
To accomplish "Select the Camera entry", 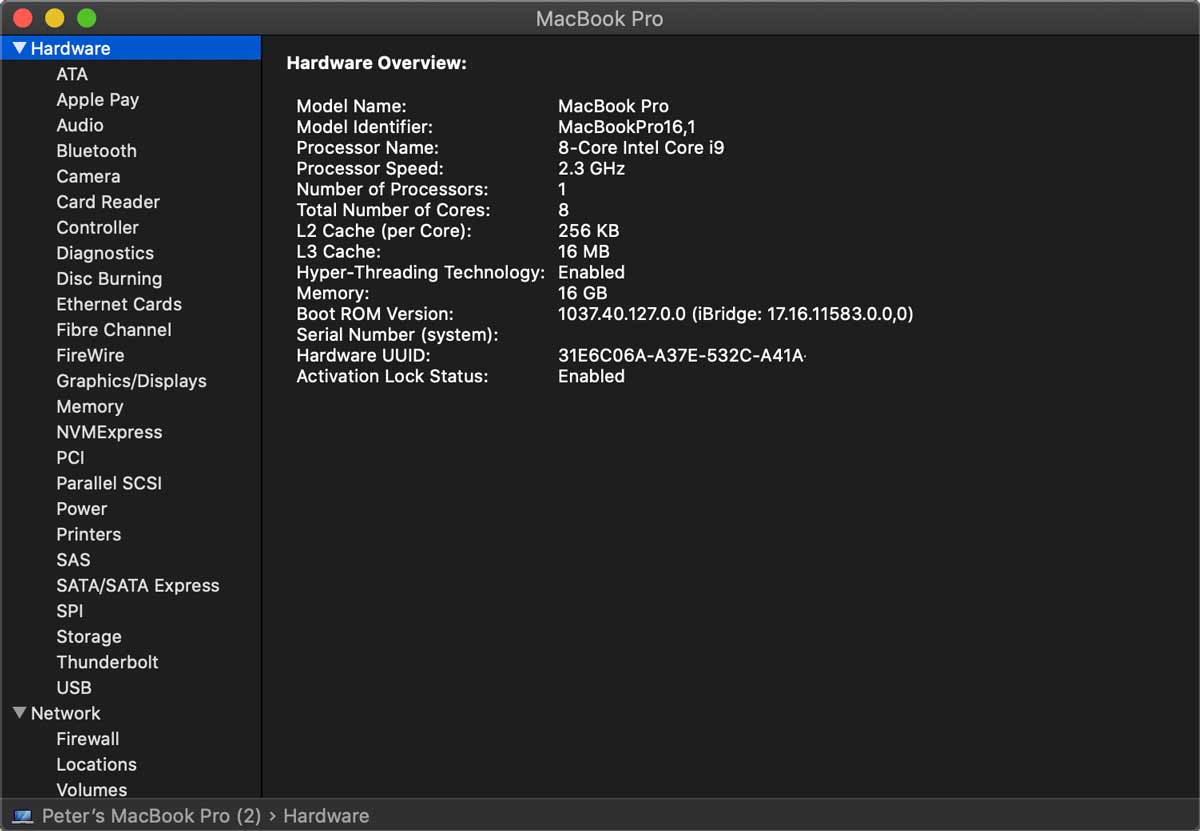I will [88, 176].
